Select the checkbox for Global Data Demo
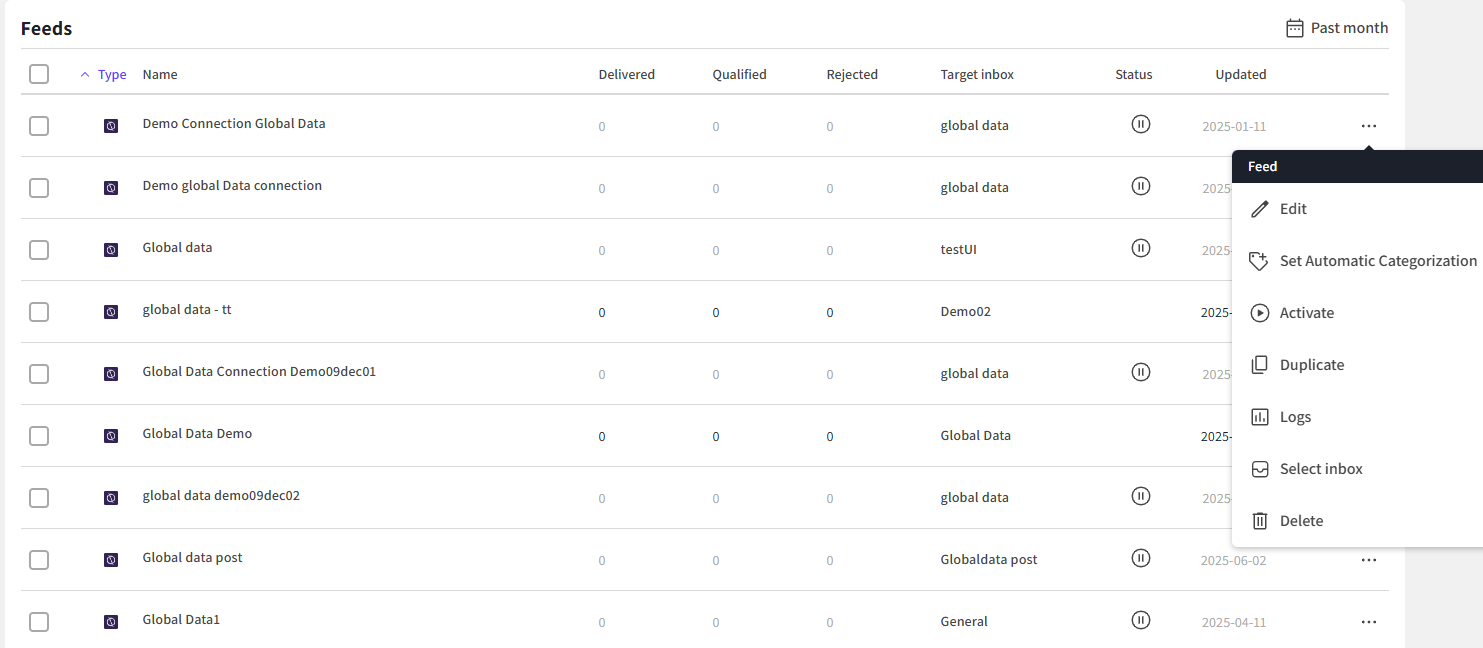 [x=39, y=436]
